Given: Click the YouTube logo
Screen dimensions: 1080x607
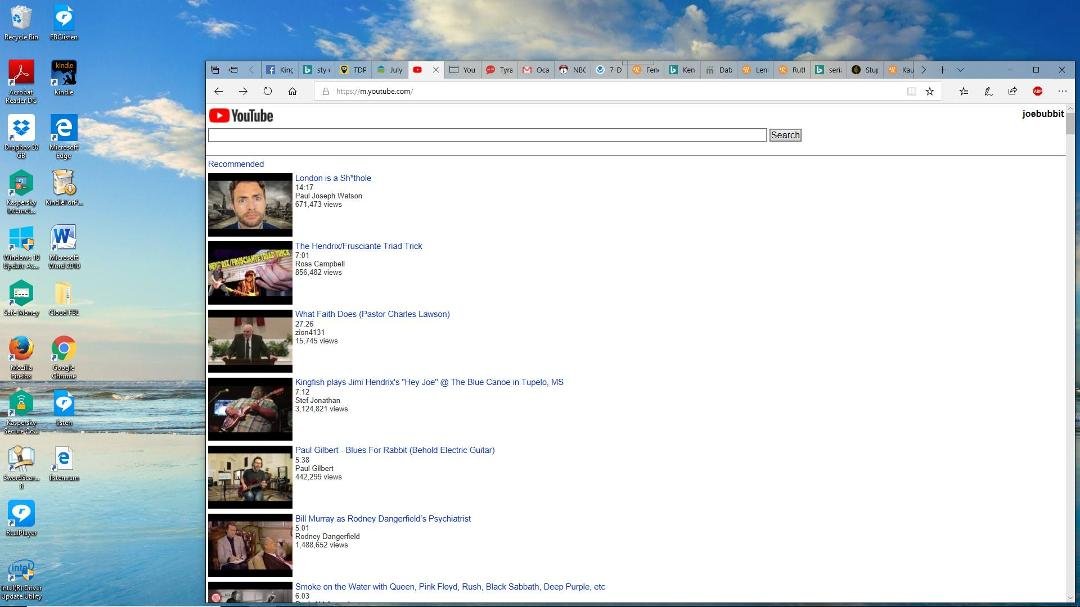Looking at the screenshot, I should (241, 116).
